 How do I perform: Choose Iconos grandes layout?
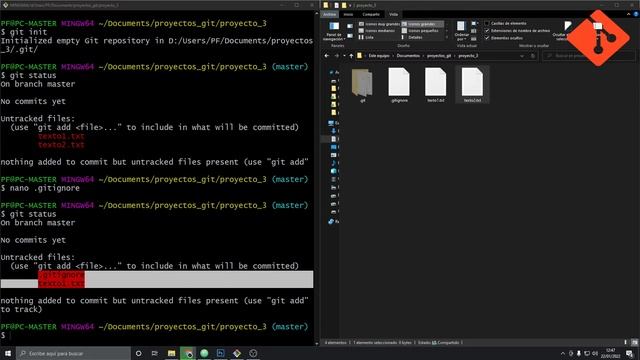coord(422,24)
